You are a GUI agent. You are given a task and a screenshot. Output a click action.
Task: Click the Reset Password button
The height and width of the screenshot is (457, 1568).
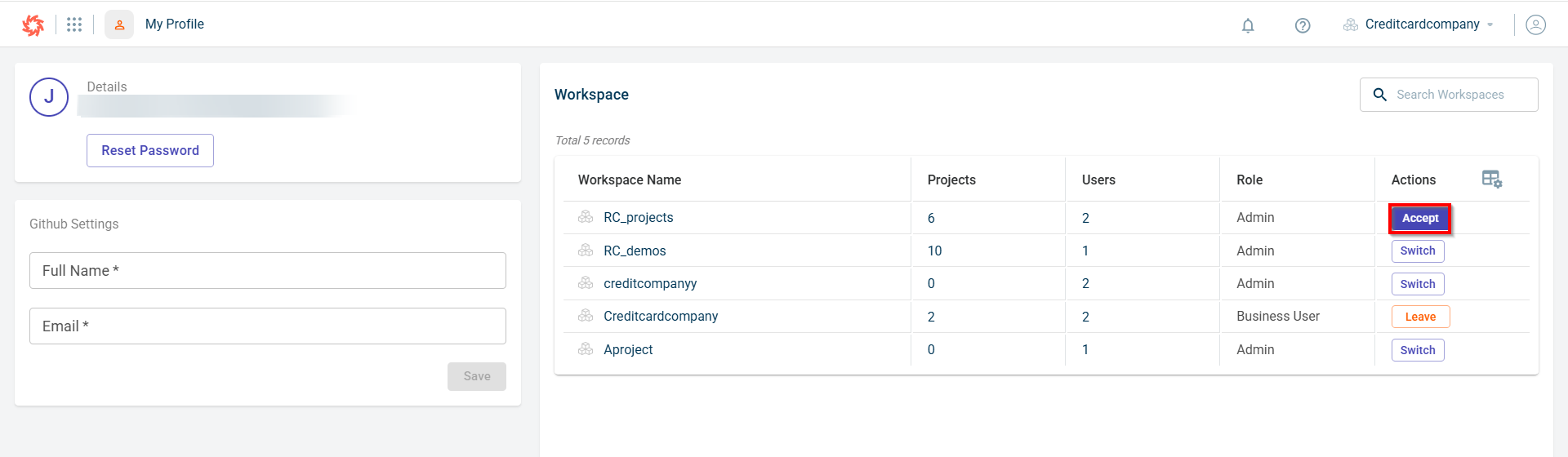(x=150, y=150)
